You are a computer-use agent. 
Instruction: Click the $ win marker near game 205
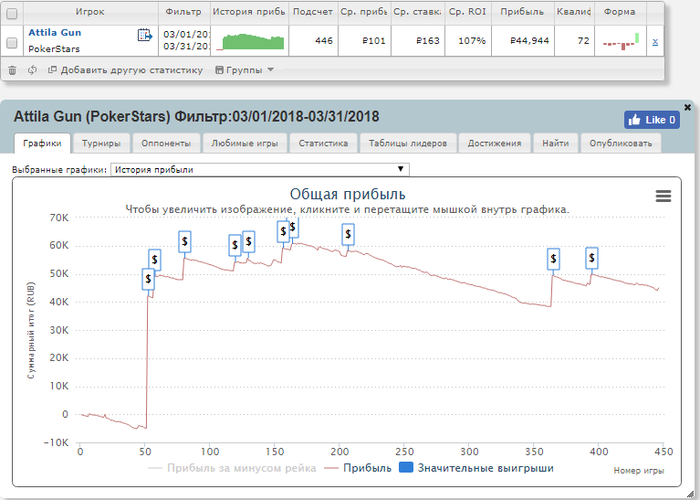coord(348,234)
